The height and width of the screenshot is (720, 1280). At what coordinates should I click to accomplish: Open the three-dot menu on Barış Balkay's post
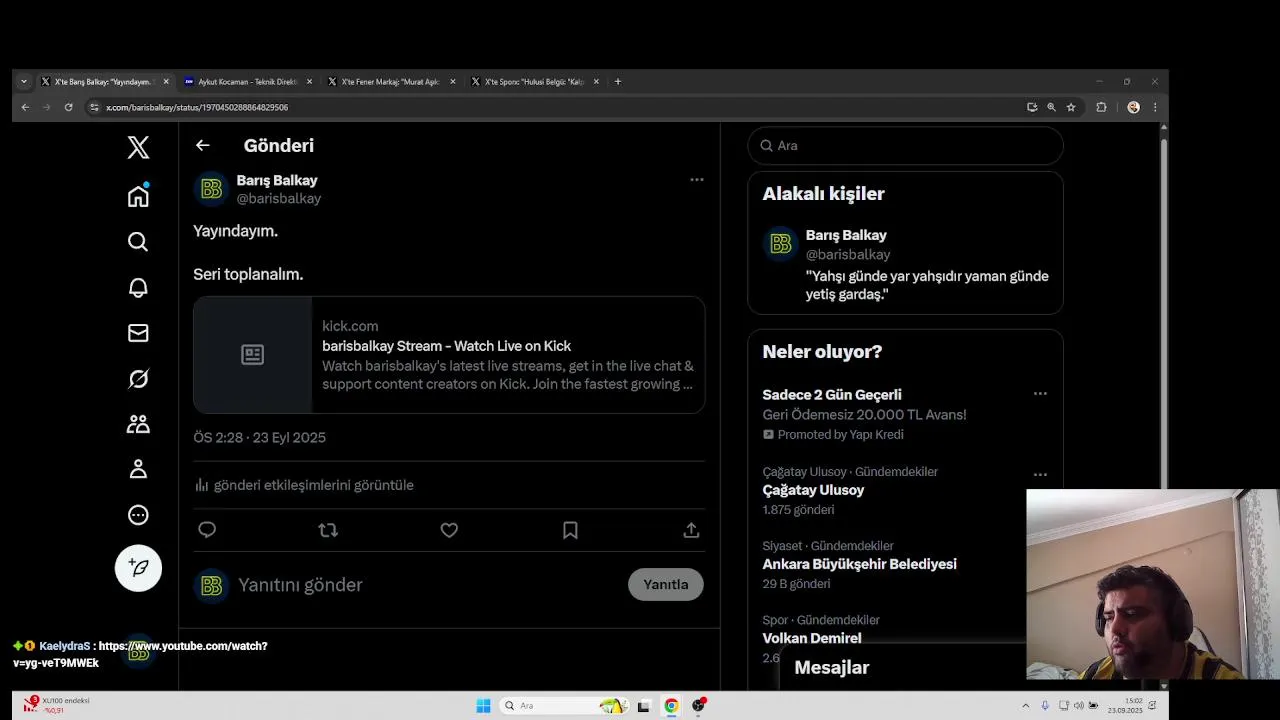(697, 180)
